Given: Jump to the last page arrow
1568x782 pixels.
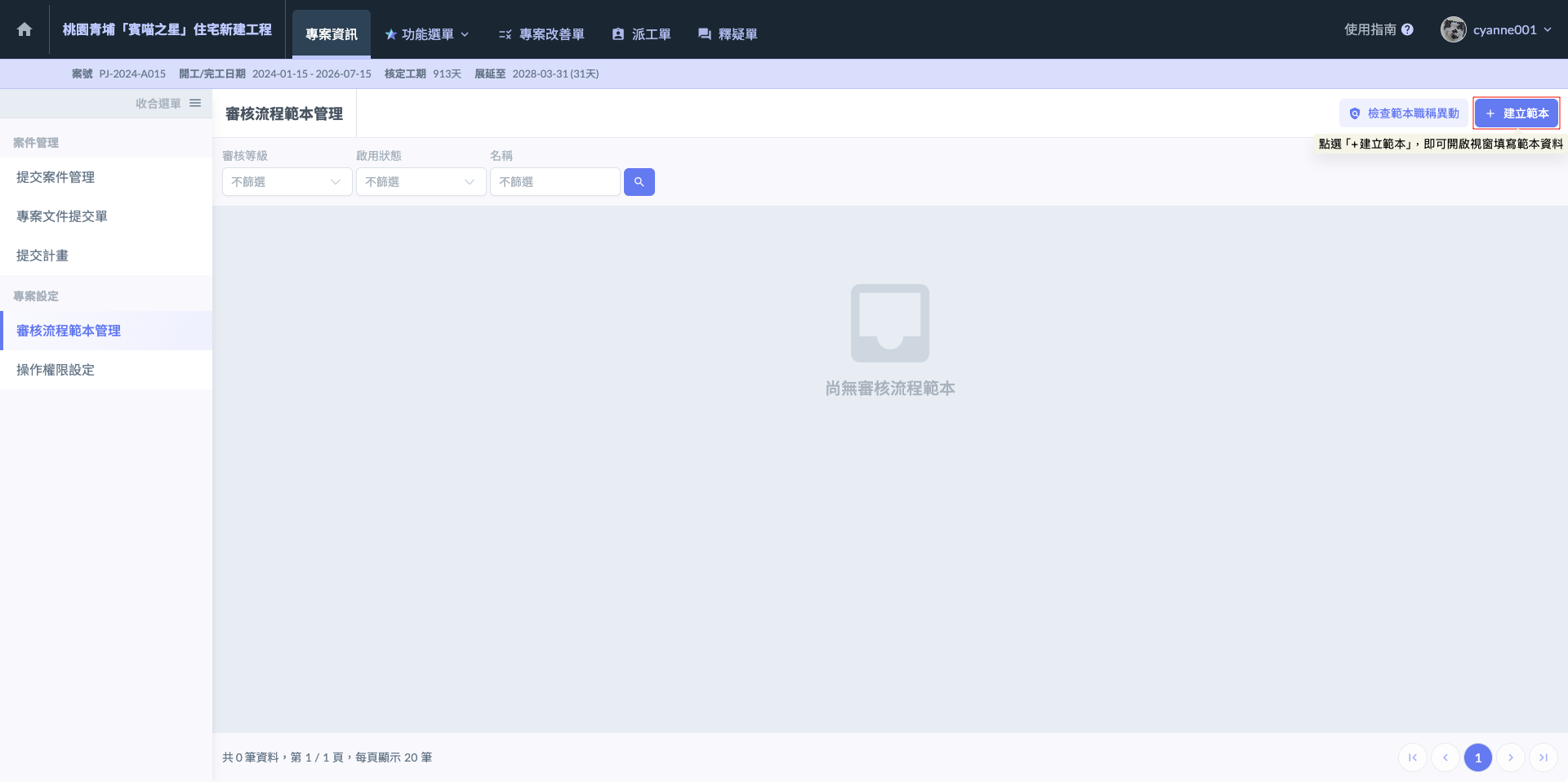Looking at the screenshot, I should (x=1543, y=758).
